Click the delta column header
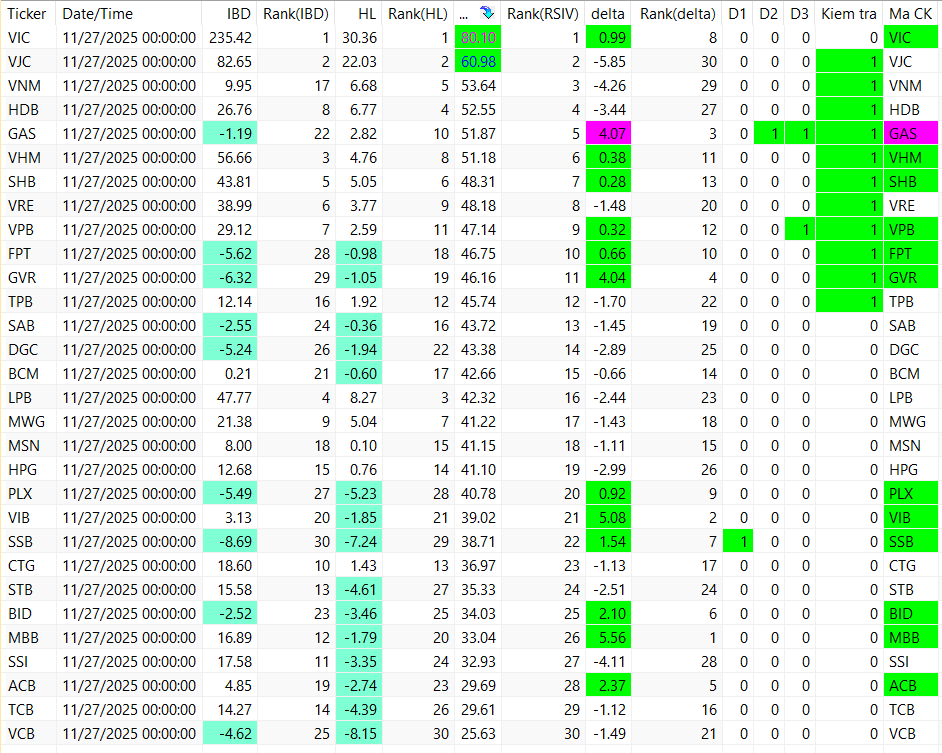 (608, 13)
